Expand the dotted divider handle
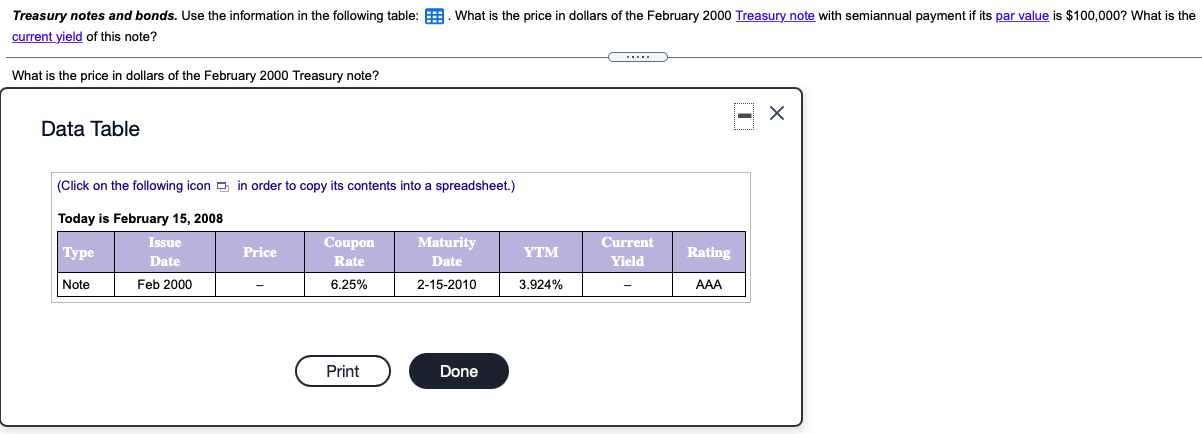This screenshot has width=1202, height=434. (x=636, y=56)
